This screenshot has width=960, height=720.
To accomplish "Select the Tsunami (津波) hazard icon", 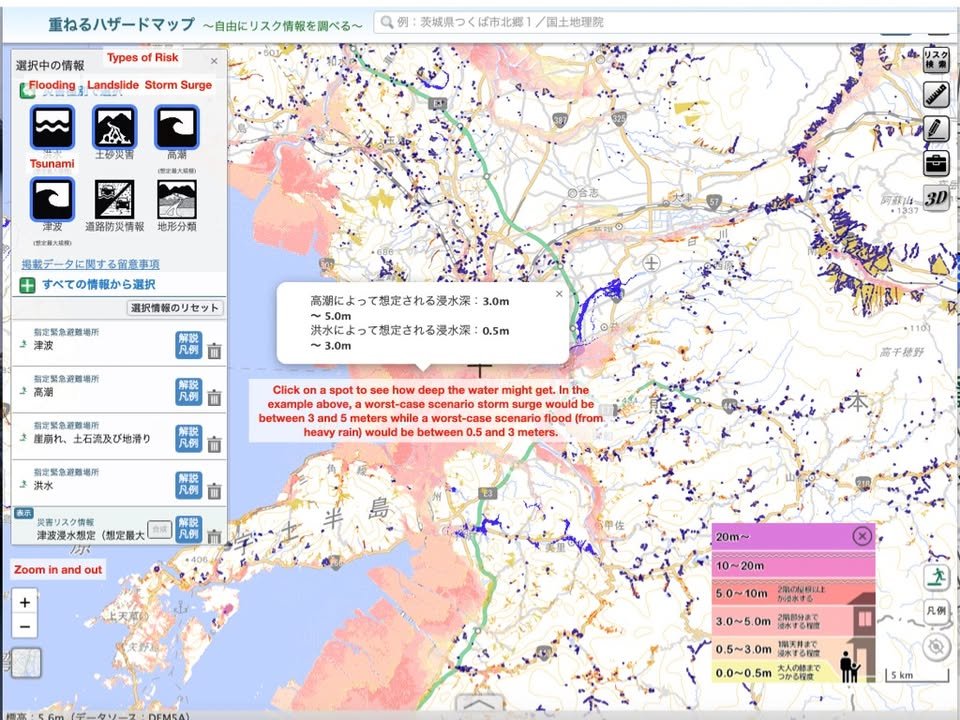I will point(52,199).
